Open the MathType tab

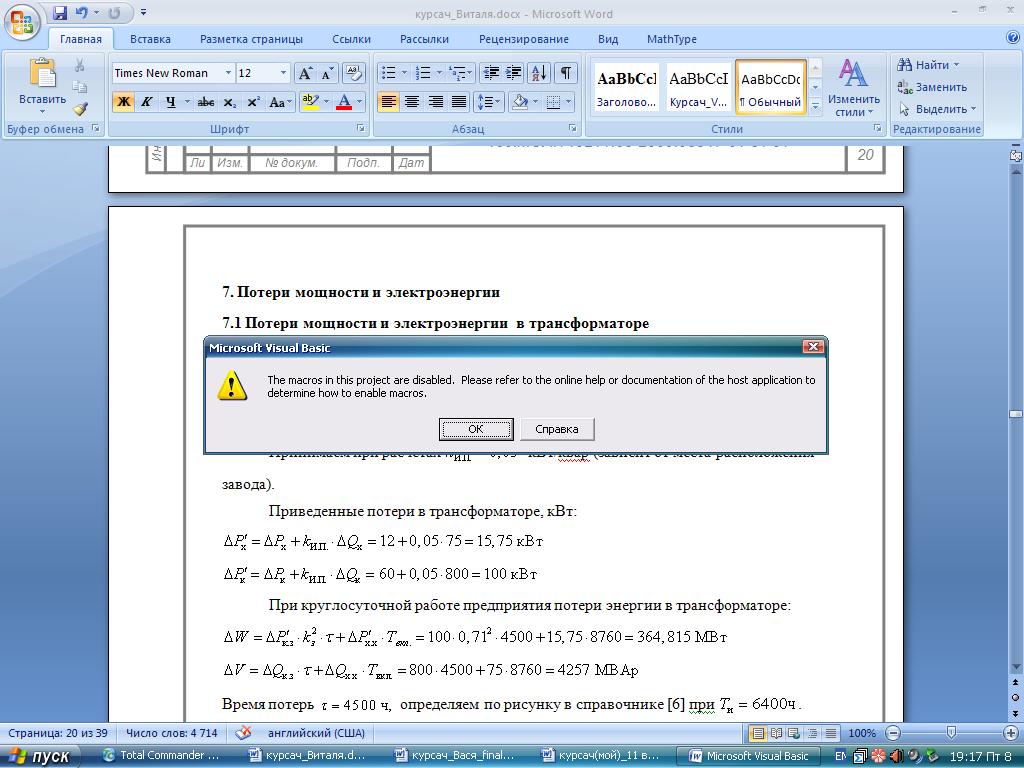pos(671,39)
